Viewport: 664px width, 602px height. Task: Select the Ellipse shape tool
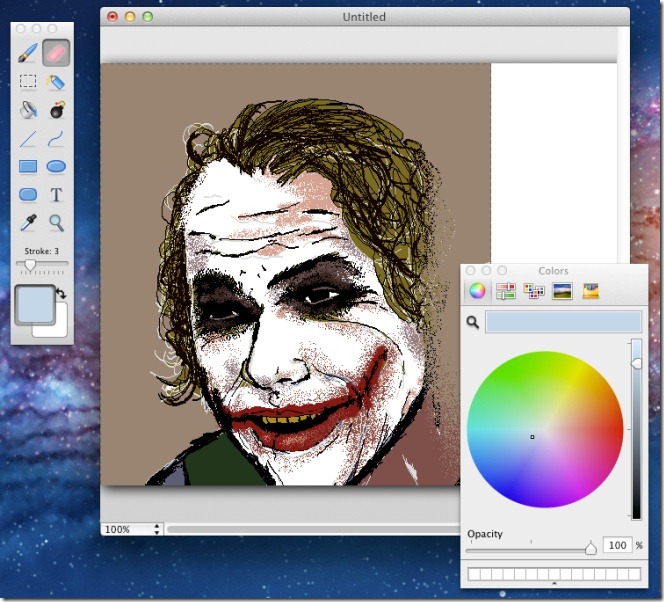[x=56, y=166]
